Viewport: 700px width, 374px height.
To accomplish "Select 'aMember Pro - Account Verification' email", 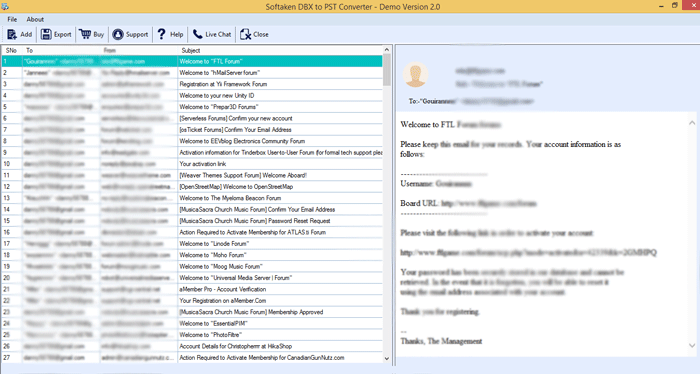I will click(x=192, y=289).
